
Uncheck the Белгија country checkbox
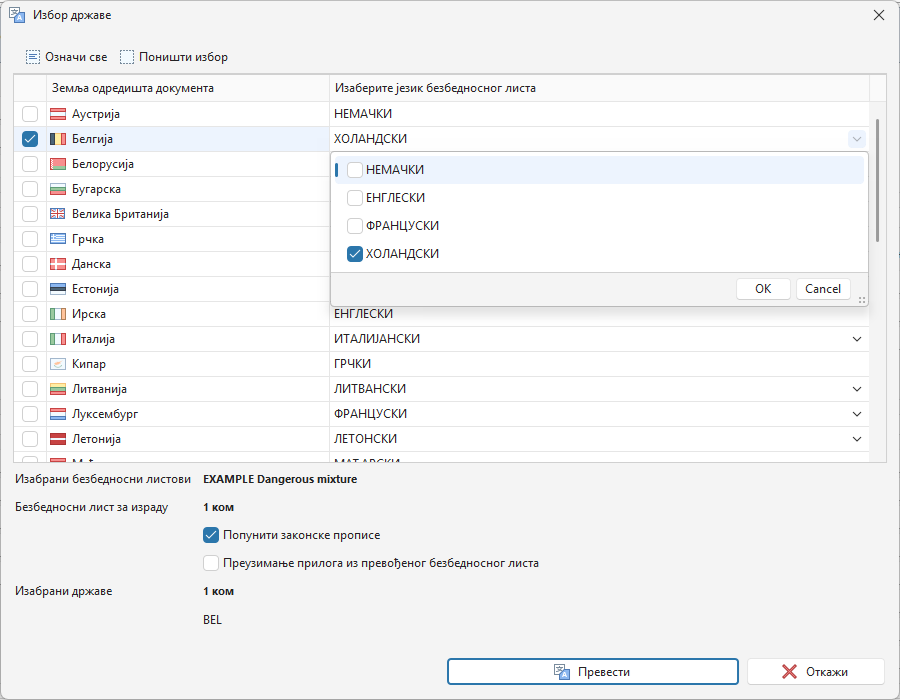30,139
